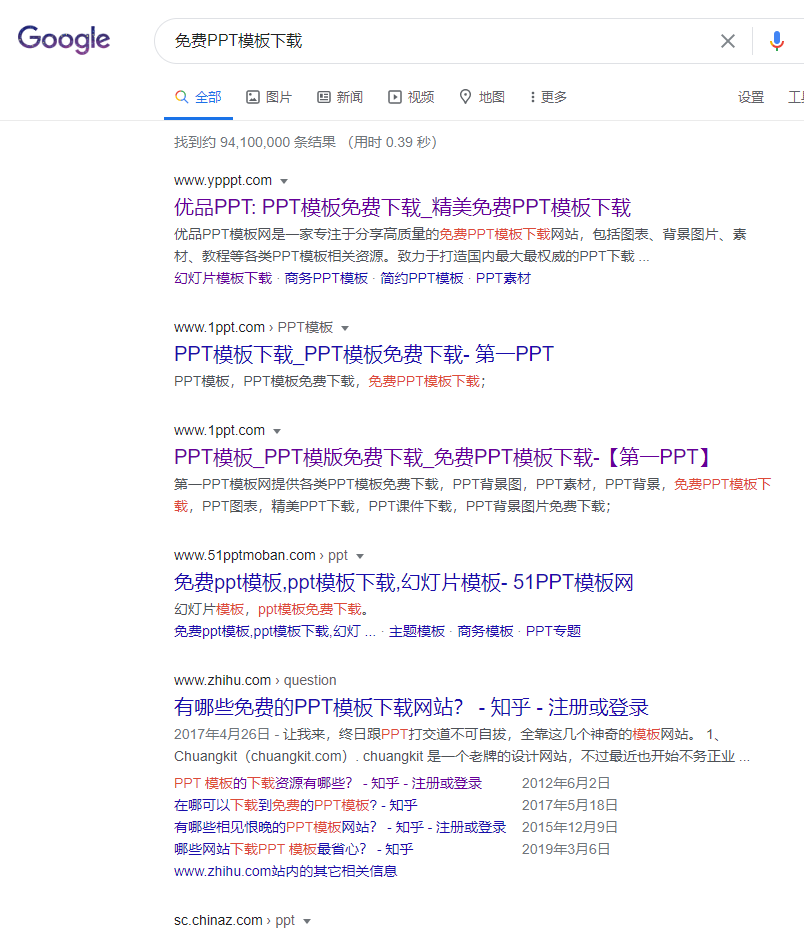804x930 pixels.
Task: Open www.zhihu.com站内的其它相关信息 link
Action: [285, 871]
